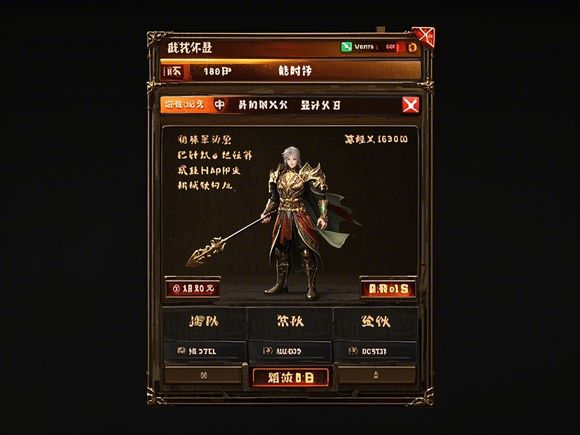Click the glowing orange button beside the warrior
The image size is (580, 435).
coord(388,289)
